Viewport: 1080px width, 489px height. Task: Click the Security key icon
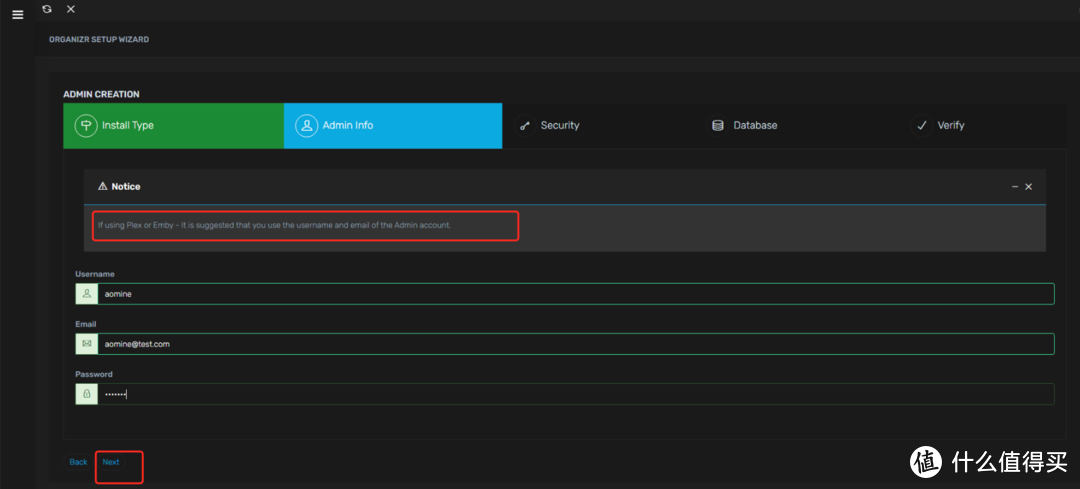[524, 126]
